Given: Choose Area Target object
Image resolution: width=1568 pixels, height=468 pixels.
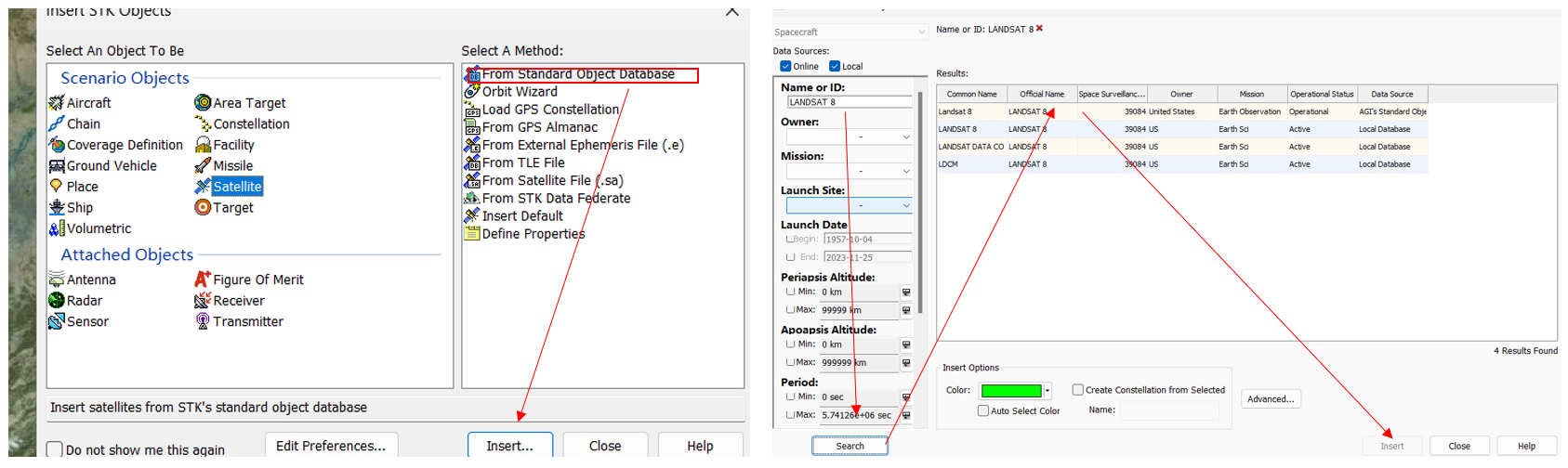Looking at the screenshot, I should [x=240, y=103].
